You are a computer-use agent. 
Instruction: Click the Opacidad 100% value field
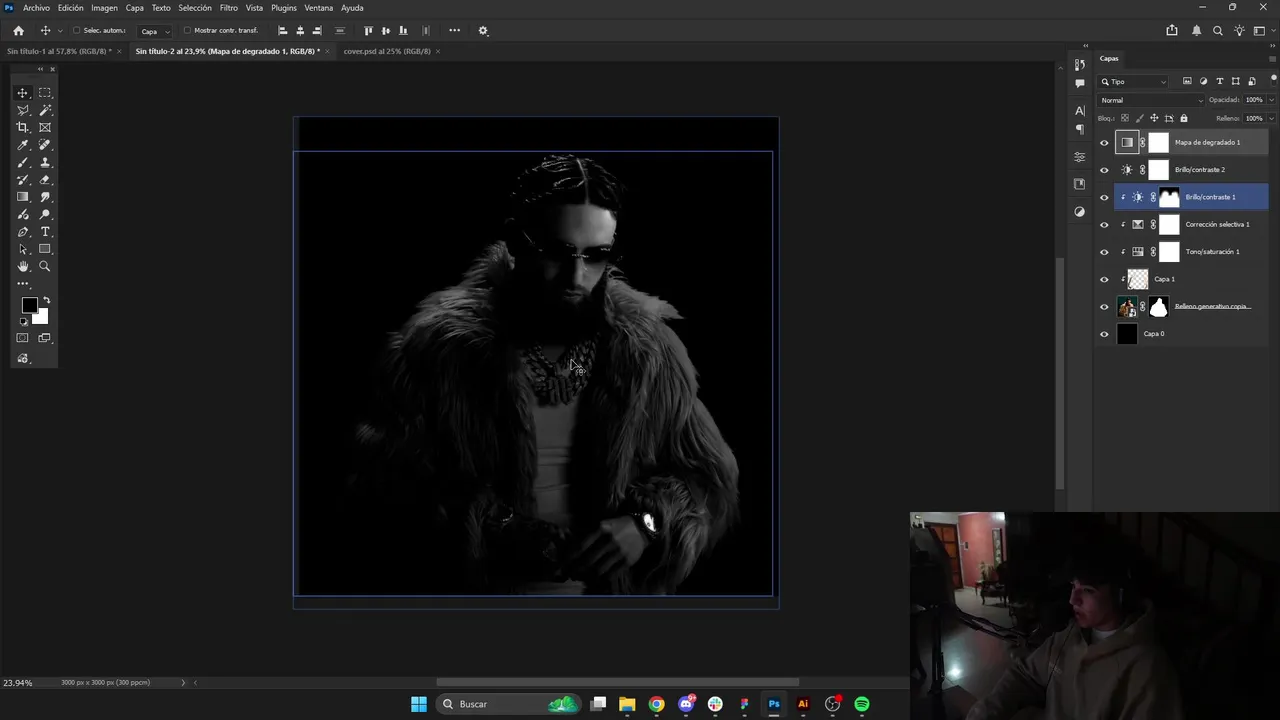(1254, 100)
